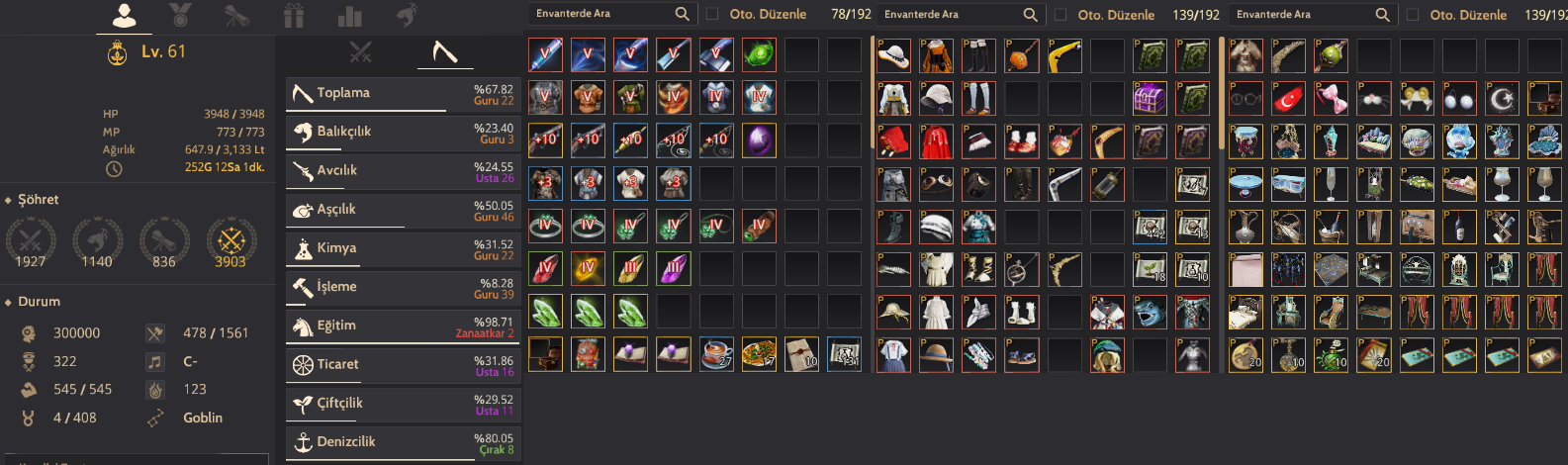The image size is (1568, 465).
Task: Open the medal titles tab icon
Action: point(180,15)
